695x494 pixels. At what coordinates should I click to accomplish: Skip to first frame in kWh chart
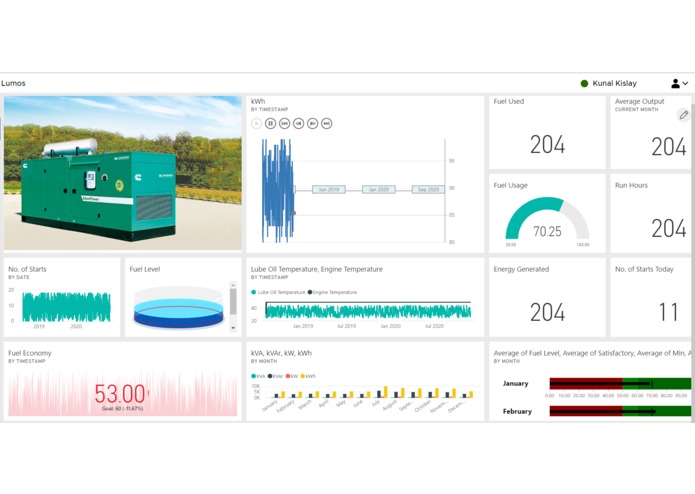point(285,124)
